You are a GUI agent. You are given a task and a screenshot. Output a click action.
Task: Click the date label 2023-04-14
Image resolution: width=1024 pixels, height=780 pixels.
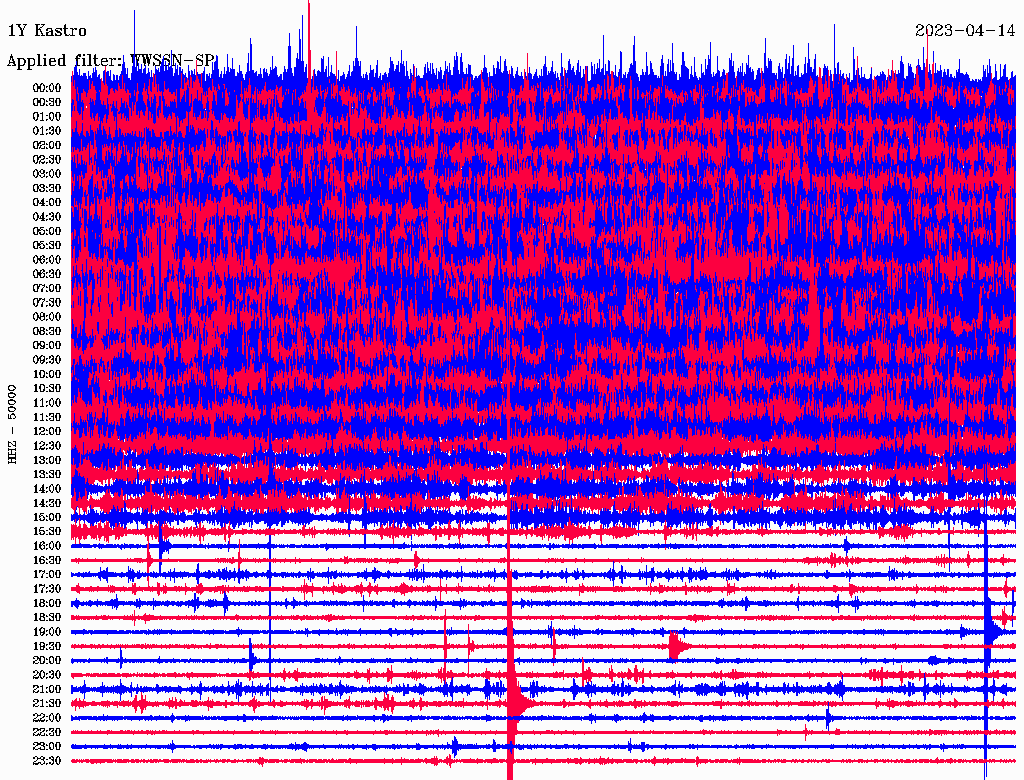click(965, 31)
